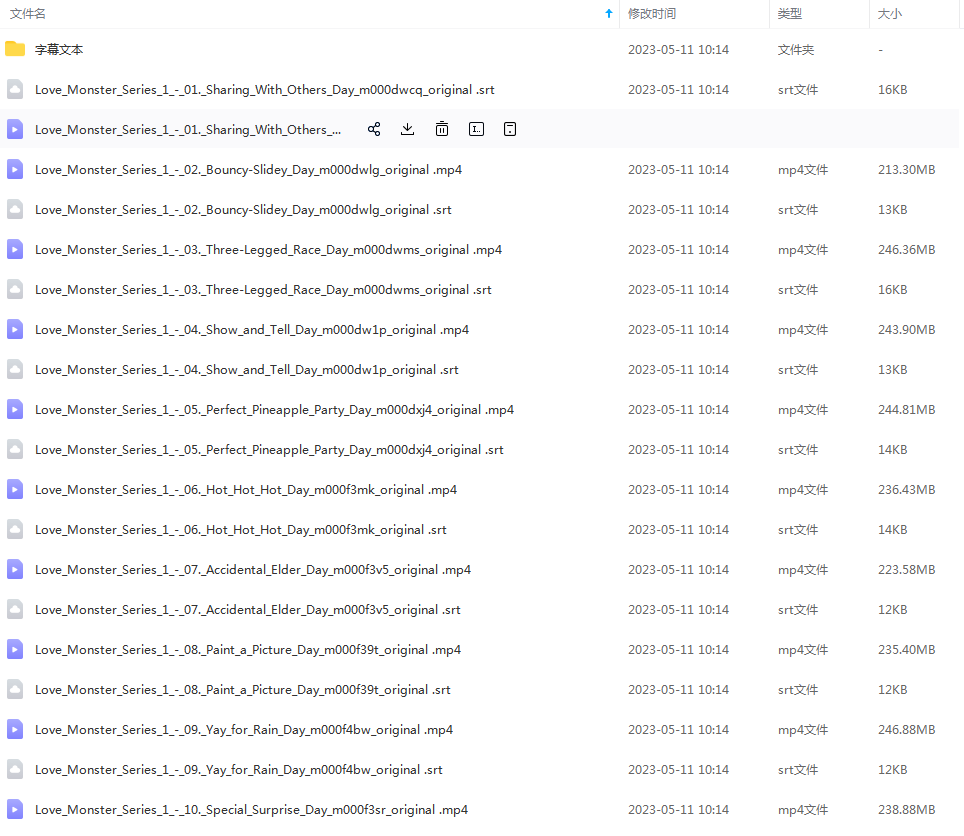This screenshot has width=964, height=836.
Task: Open the file name 09._Yay_for_Rain_Day_m000f4bw_original .srt
Action: click(239, 770)
